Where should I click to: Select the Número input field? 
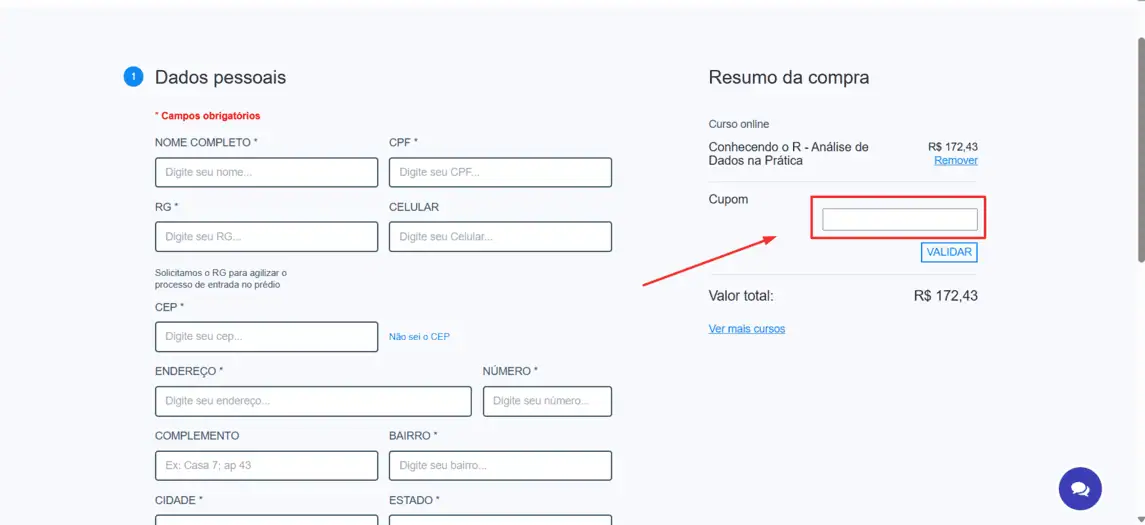[547, 401]
